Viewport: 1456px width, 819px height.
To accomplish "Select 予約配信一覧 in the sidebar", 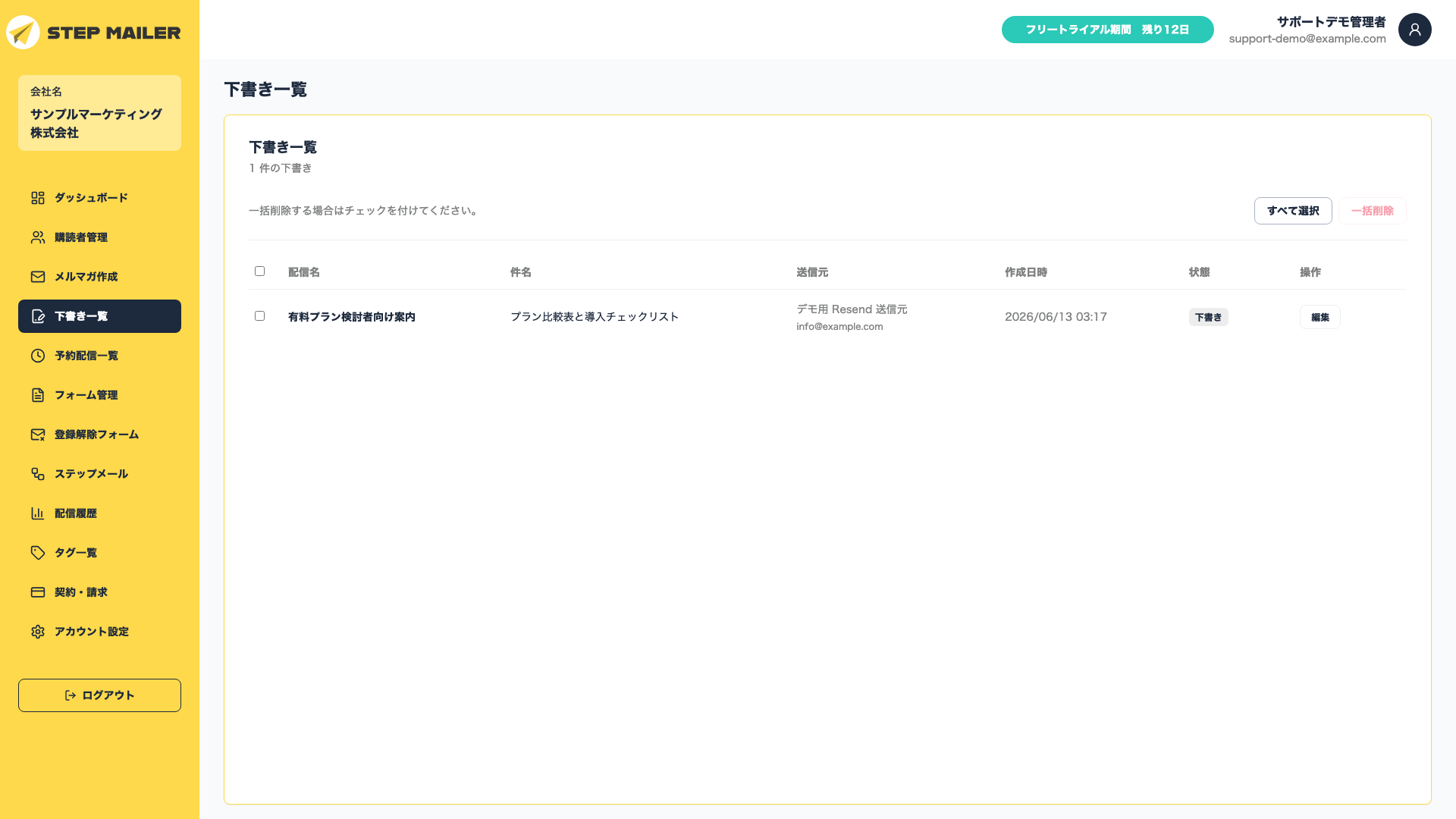I will click(99, 356).
